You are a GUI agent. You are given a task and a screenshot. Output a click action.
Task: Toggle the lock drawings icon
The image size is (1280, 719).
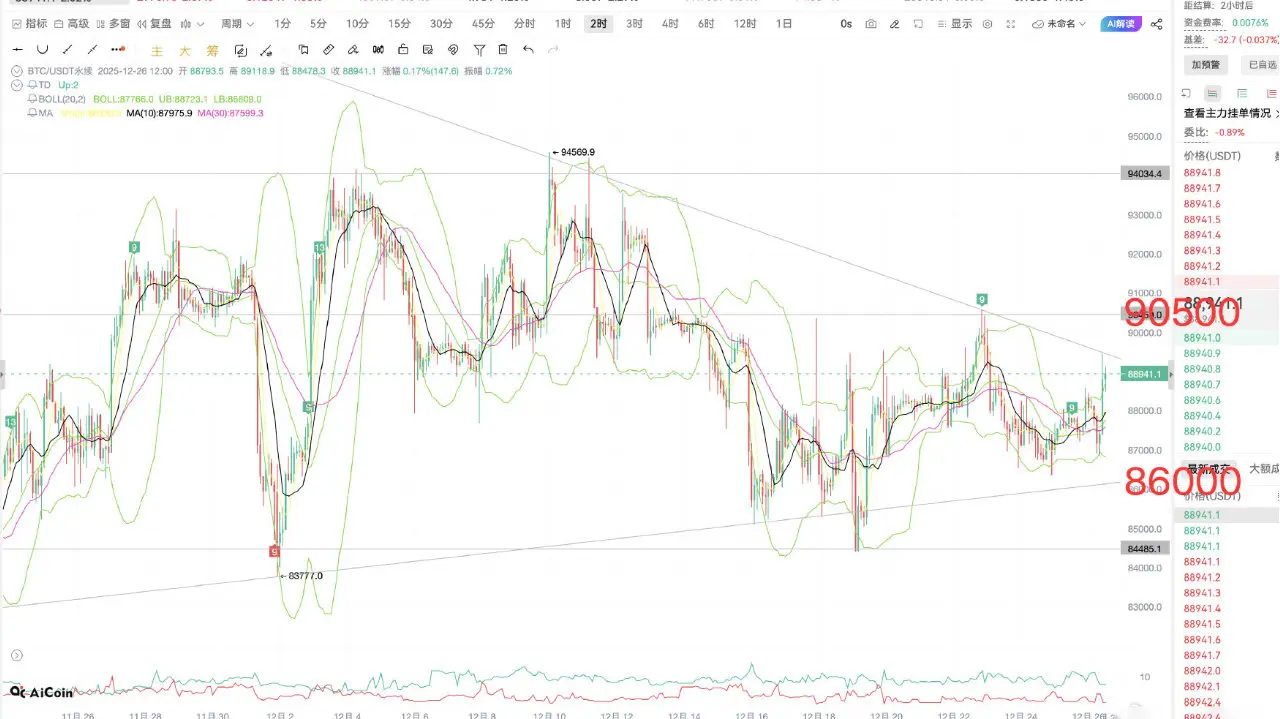pyautogui.click(x=403, y=49)
